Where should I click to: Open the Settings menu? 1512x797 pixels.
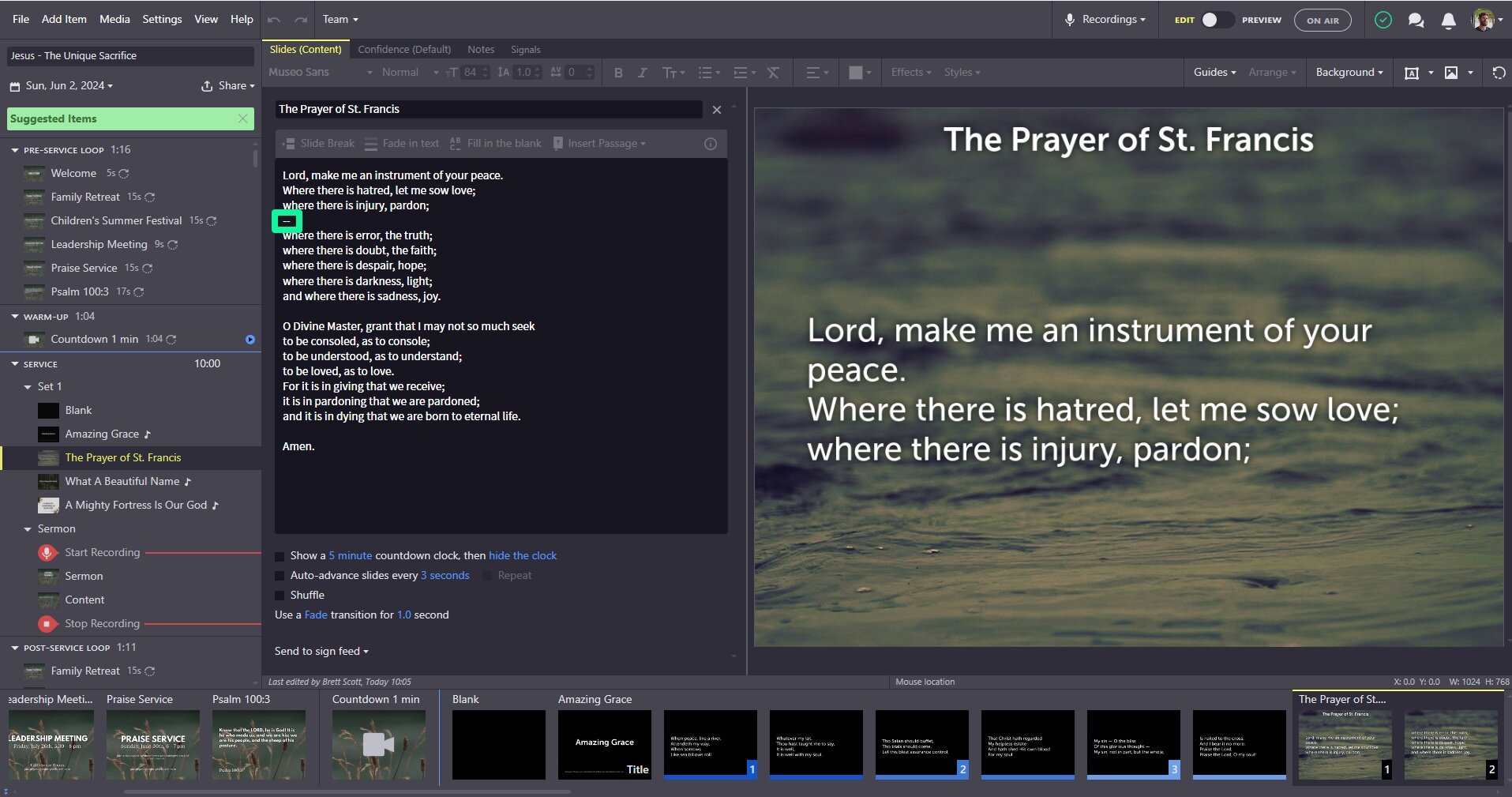point(162,20)
